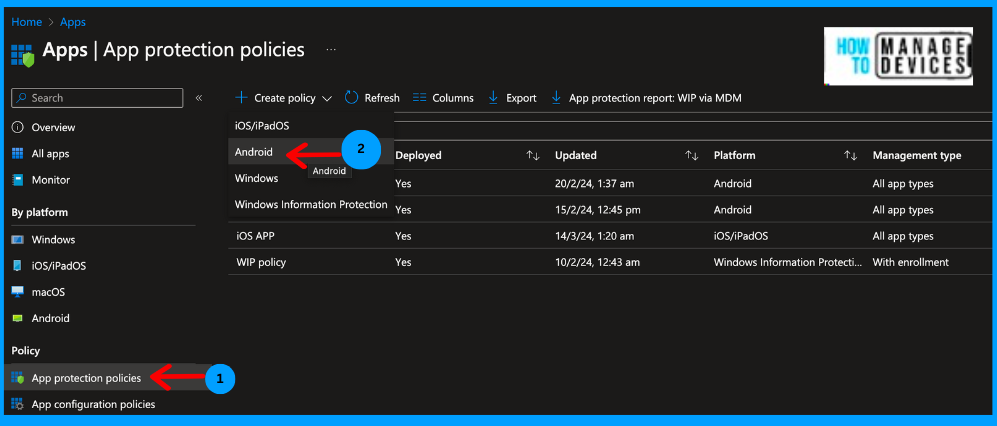Click the App protection policies shield icon
The width and height of the screenshot is (997, 426).
pos(18,378)
